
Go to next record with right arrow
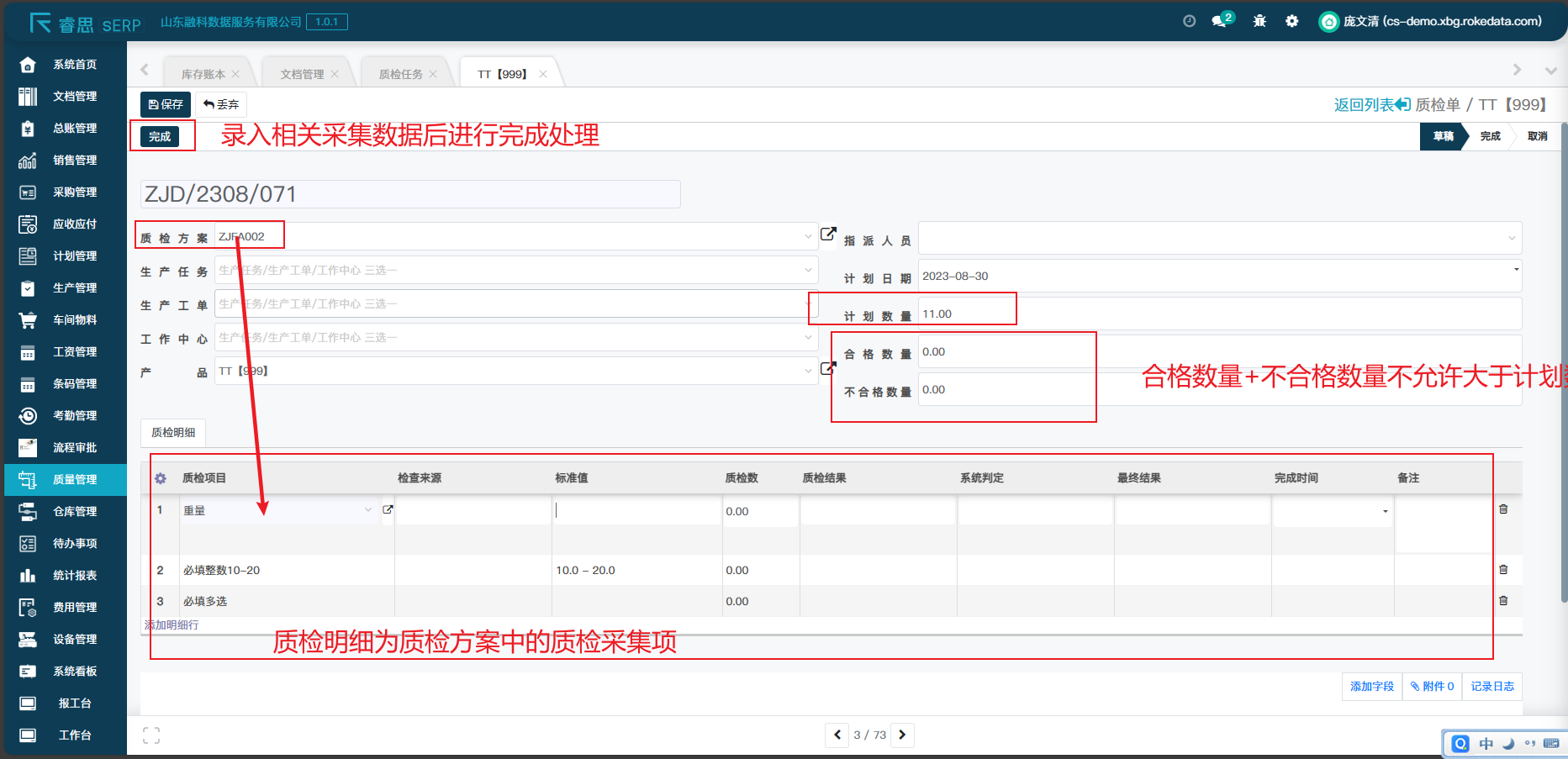tap(902, 735)
